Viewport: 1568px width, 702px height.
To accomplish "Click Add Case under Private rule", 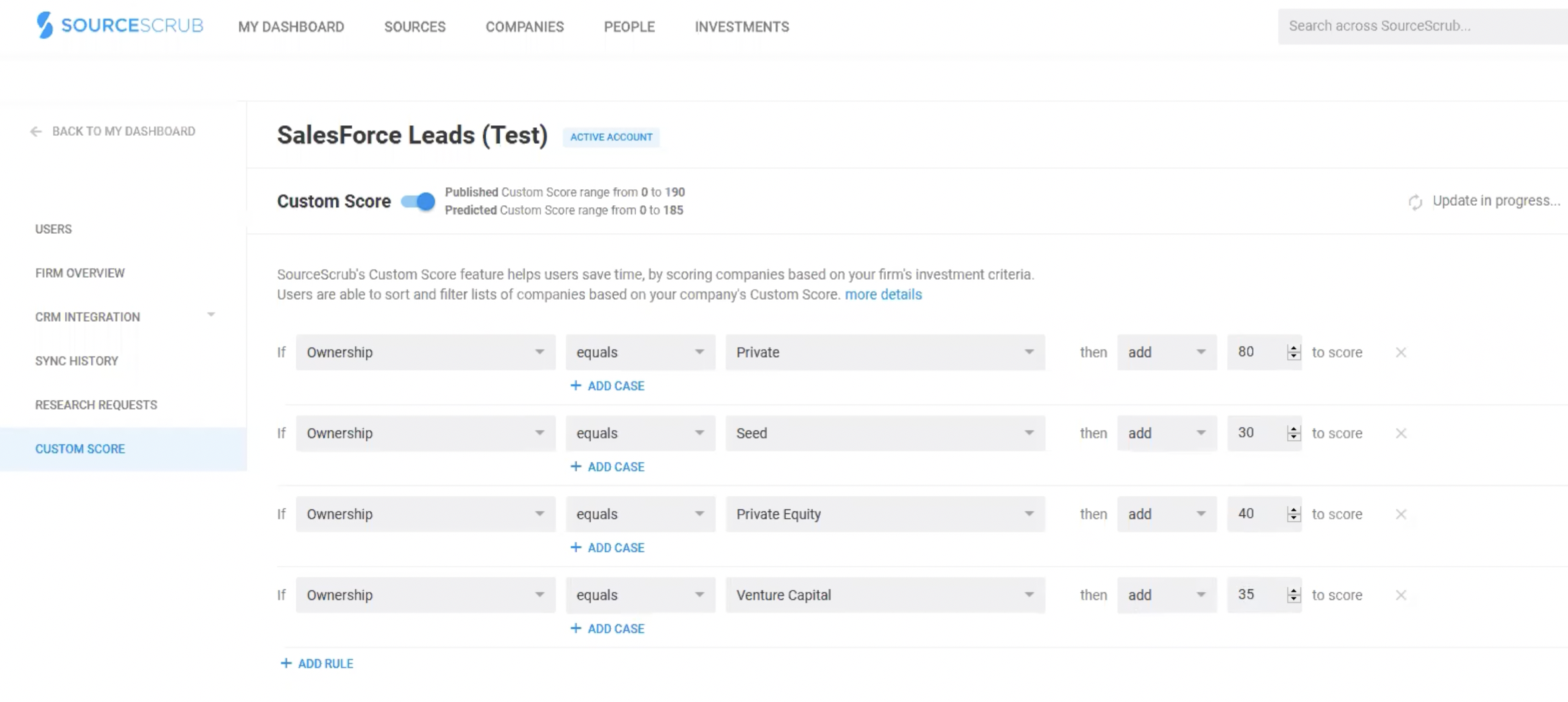I will tap(607, 386).
